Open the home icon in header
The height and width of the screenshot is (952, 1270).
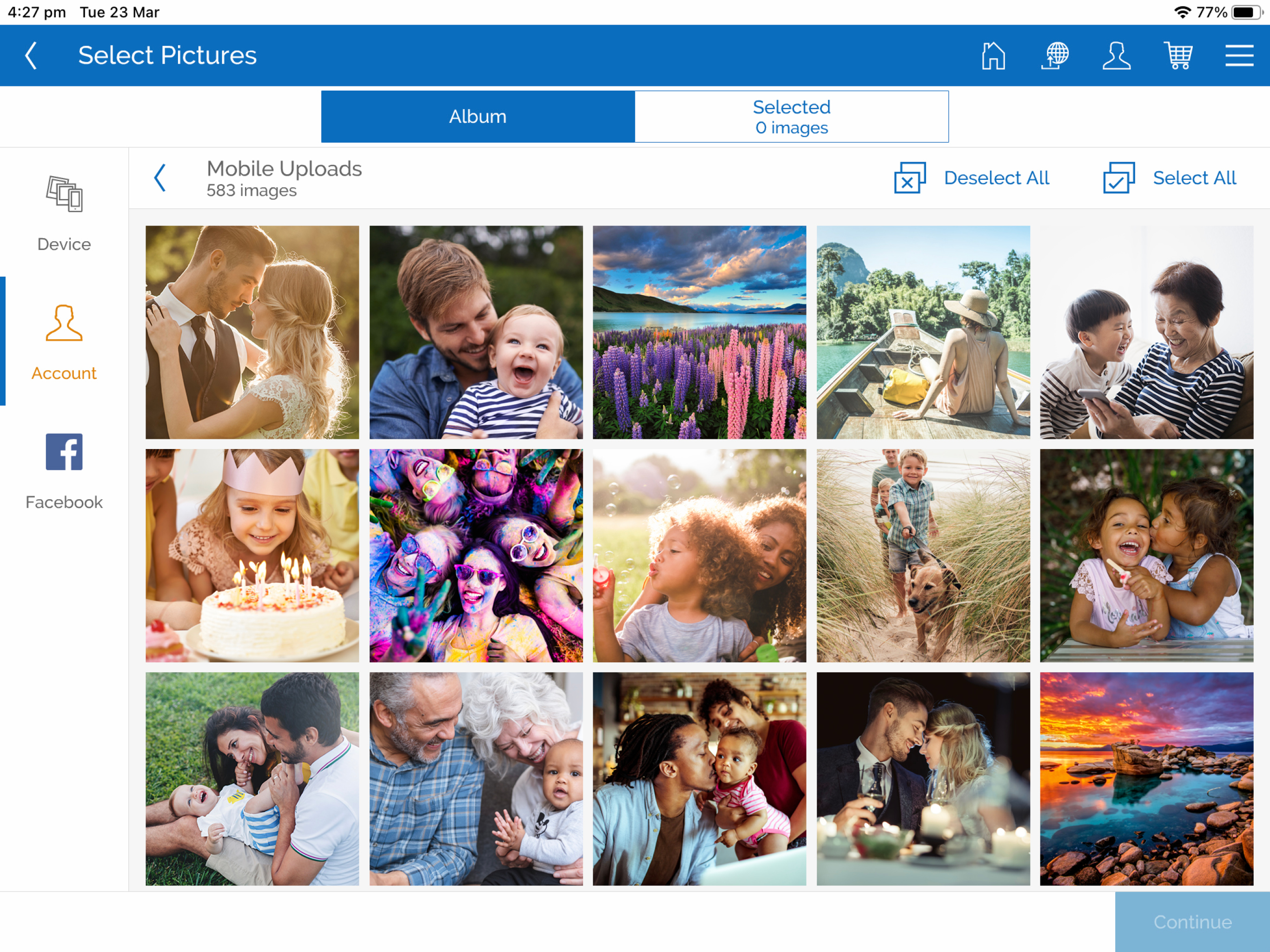(993, 56)
